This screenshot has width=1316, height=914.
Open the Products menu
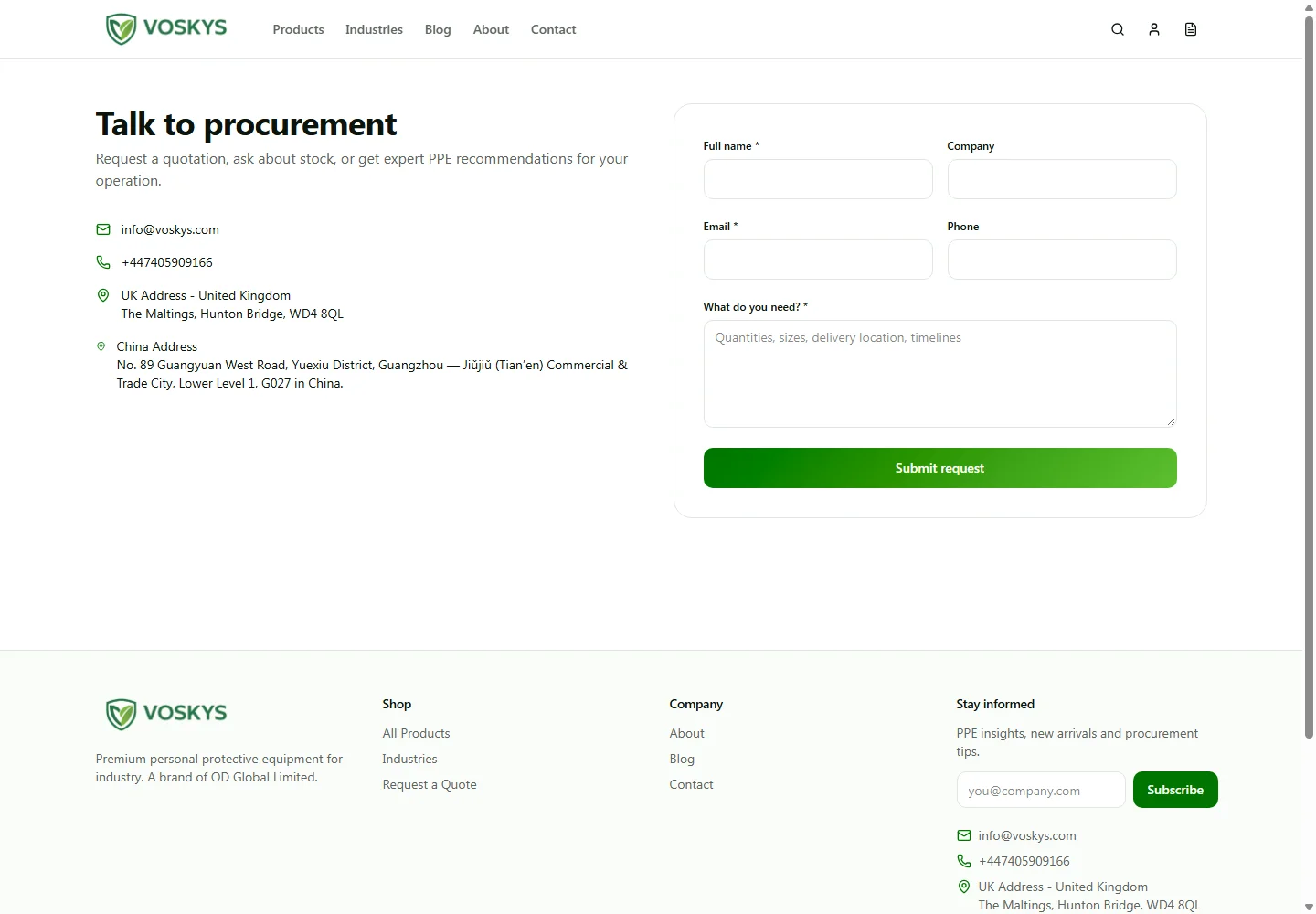[x=298, y=29]
